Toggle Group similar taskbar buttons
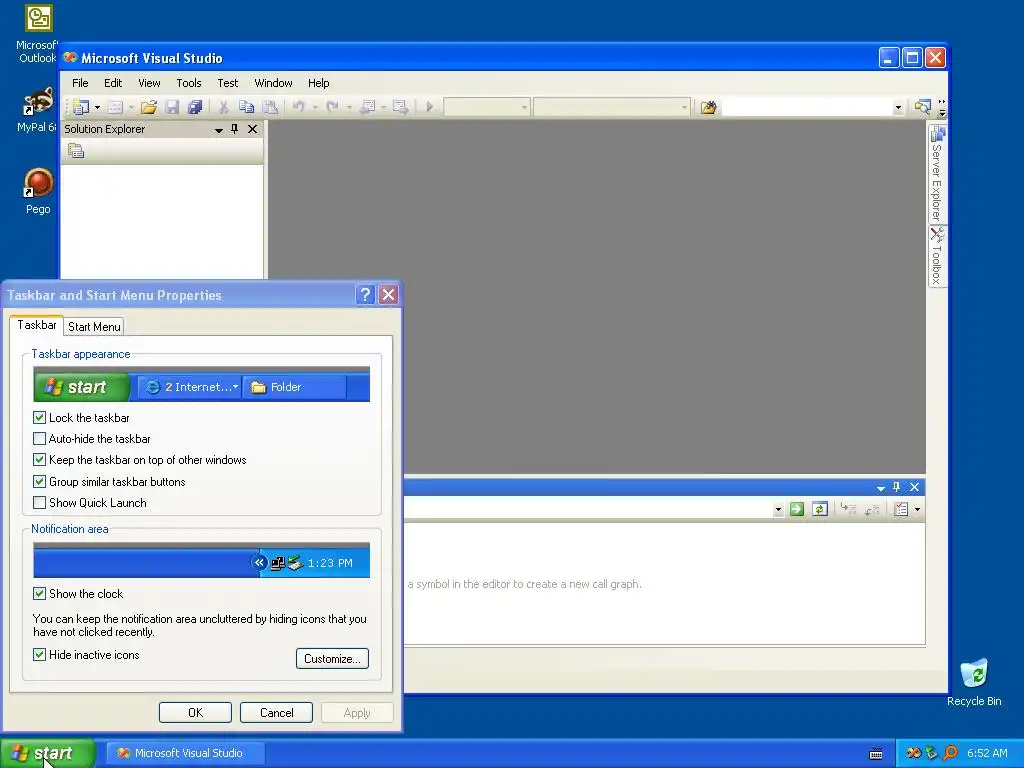 coord(40,482)
